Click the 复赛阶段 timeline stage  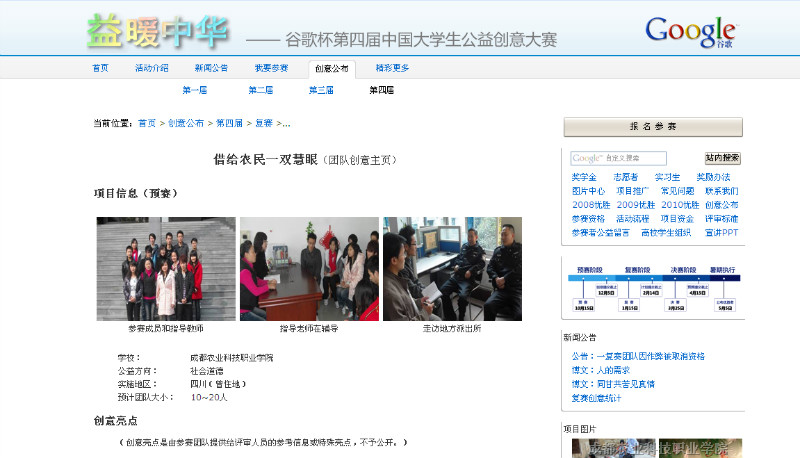pyautogui.click(x=638, y=270)
